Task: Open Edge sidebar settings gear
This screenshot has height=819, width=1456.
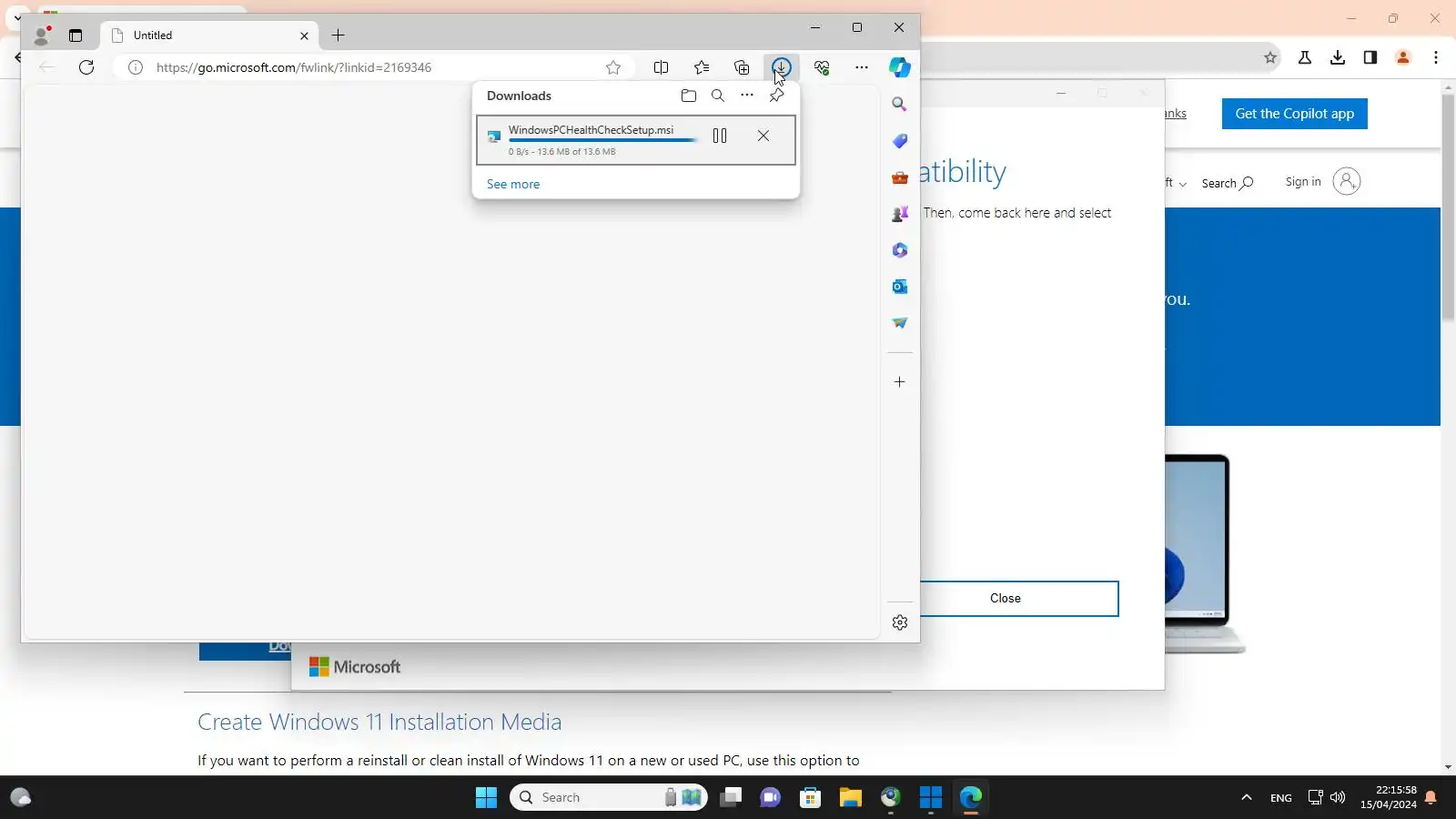Action: 900,622
